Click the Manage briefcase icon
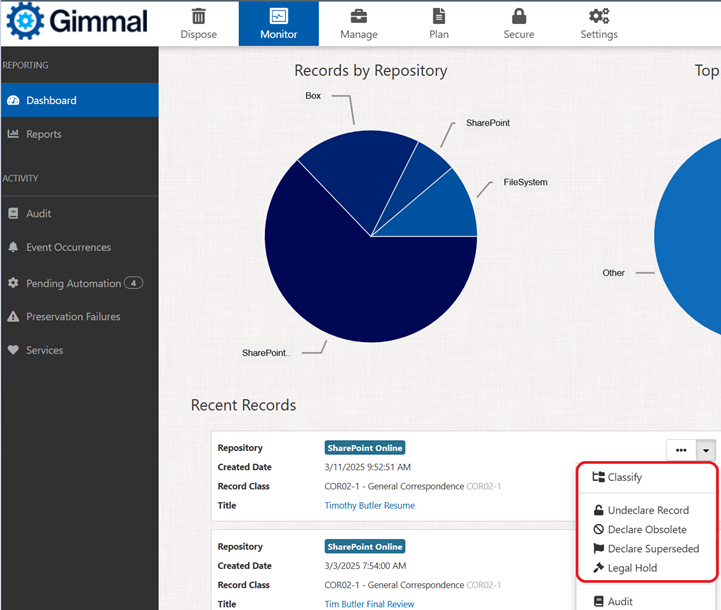721x610 pixels. click(x=358, y=16)
